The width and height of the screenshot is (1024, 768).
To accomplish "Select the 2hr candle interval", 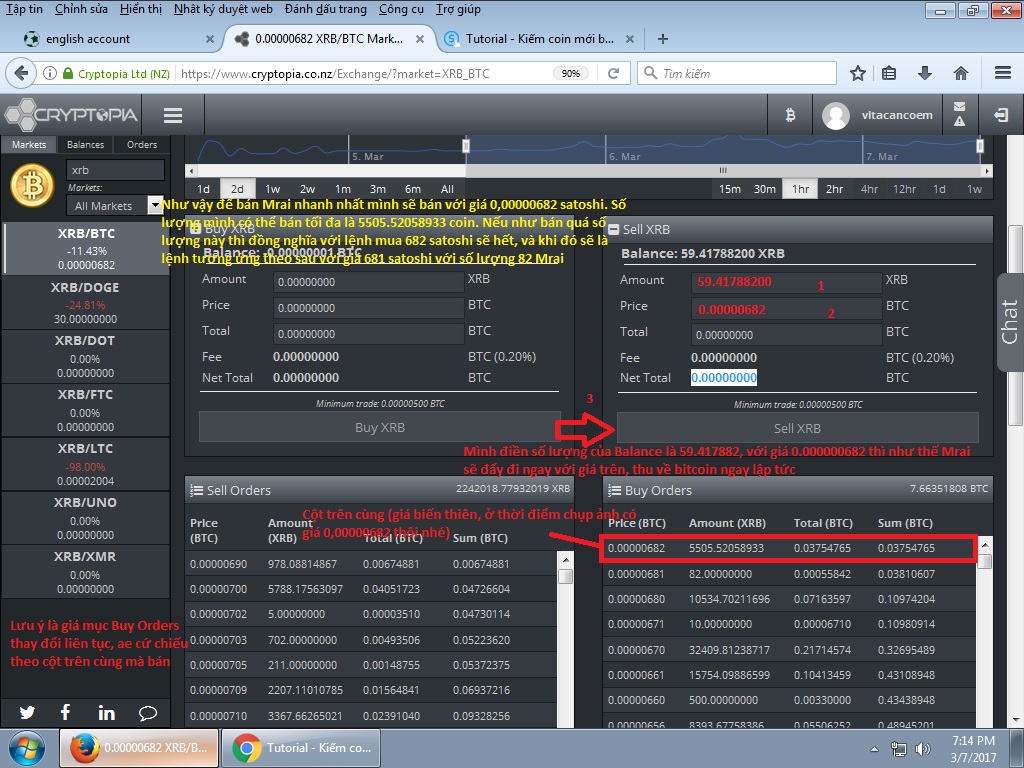I will click(x=835, y=189).
